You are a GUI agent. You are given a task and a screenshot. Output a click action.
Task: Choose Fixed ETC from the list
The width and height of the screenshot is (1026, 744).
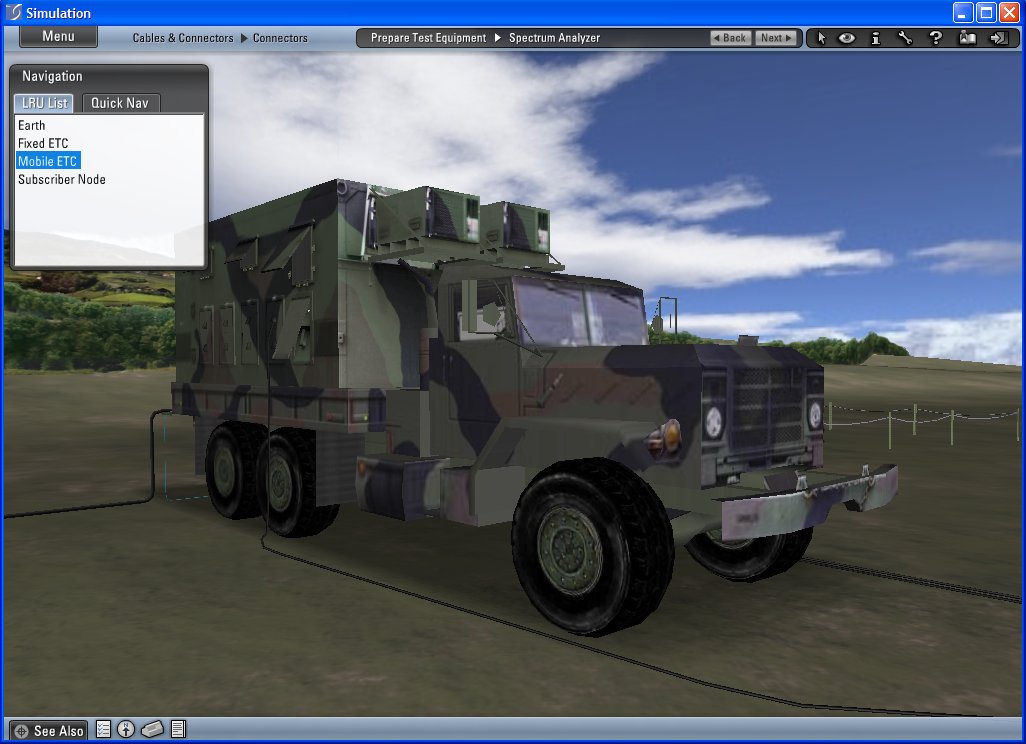[x=43, y=144]
